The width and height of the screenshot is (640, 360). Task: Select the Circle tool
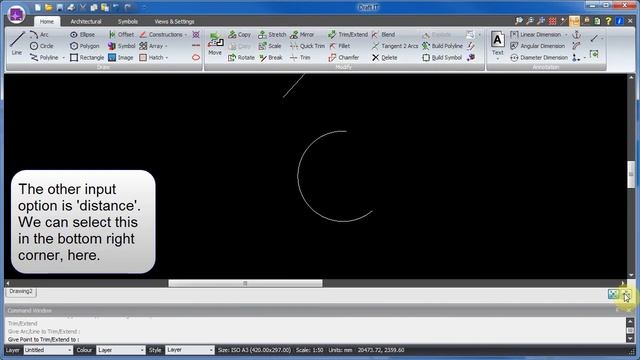pos(42,46)
